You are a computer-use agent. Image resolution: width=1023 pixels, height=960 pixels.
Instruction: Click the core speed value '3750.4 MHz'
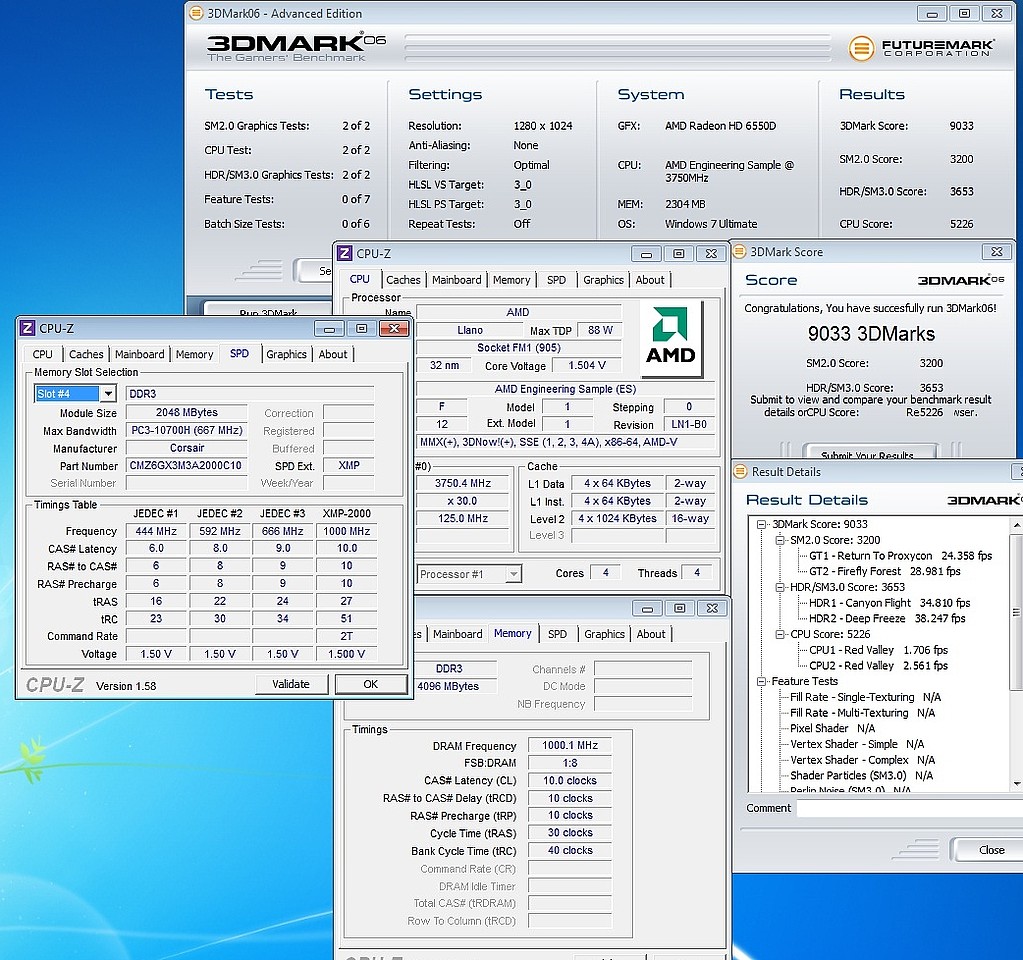[x=463, y=483]
